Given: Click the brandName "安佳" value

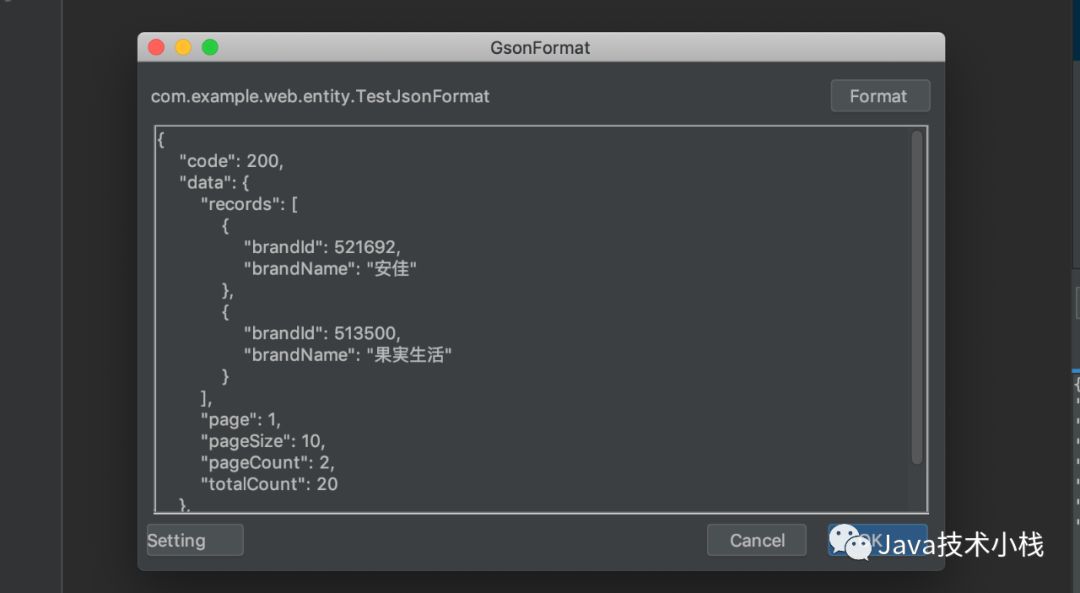Looking at the screenshot, I should pyautogui.click(x=392, y=269).
